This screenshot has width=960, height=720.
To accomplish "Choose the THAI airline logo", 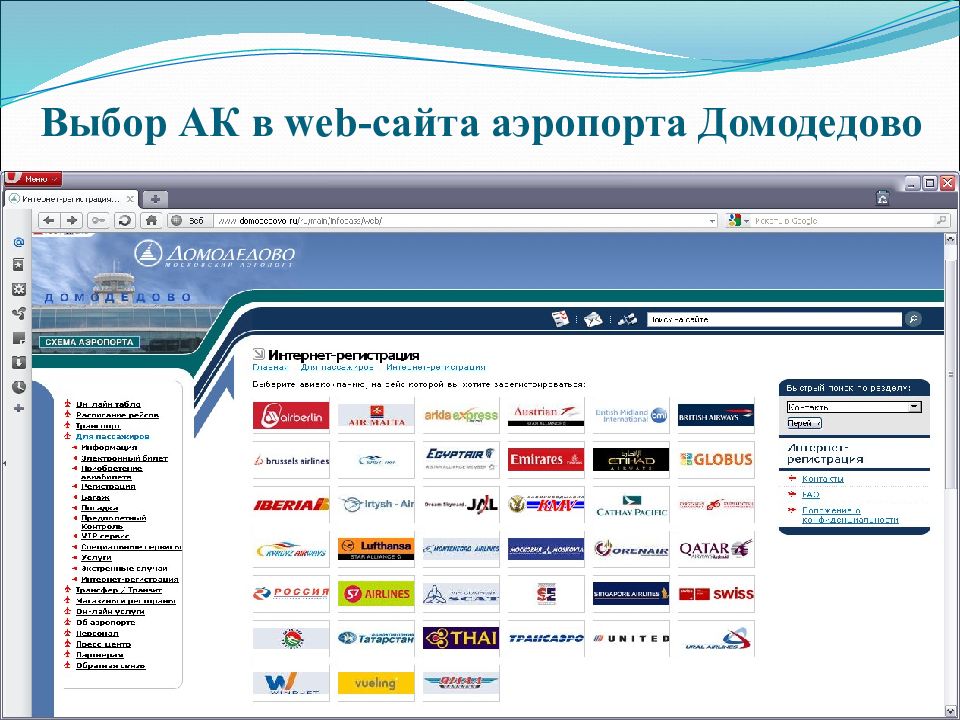I will click(x=461, y=639).
